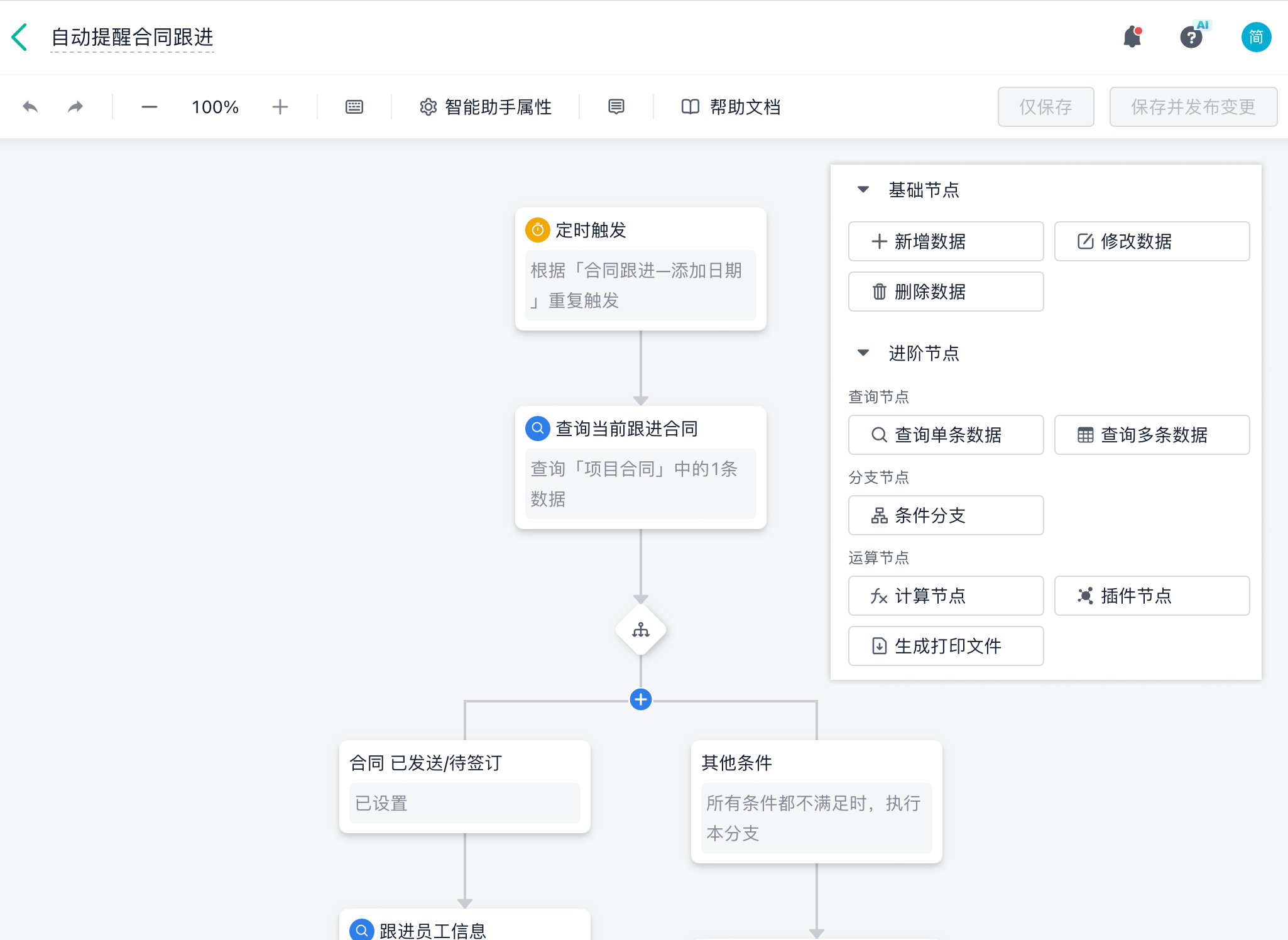This screenshot has width=1288, height=940.
Task: Edit the workflow title 自动提醒合同跟进
Action: [x=132, y=37]
